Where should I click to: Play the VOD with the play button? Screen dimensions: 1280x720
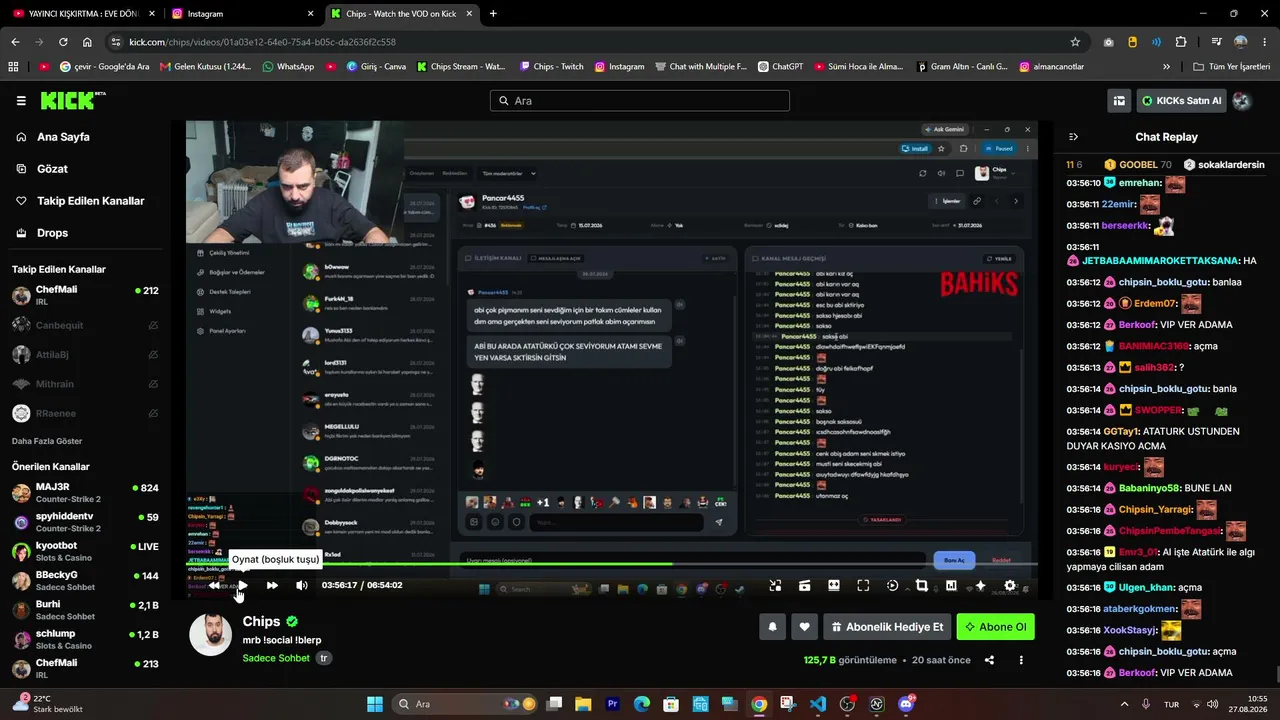242,585
